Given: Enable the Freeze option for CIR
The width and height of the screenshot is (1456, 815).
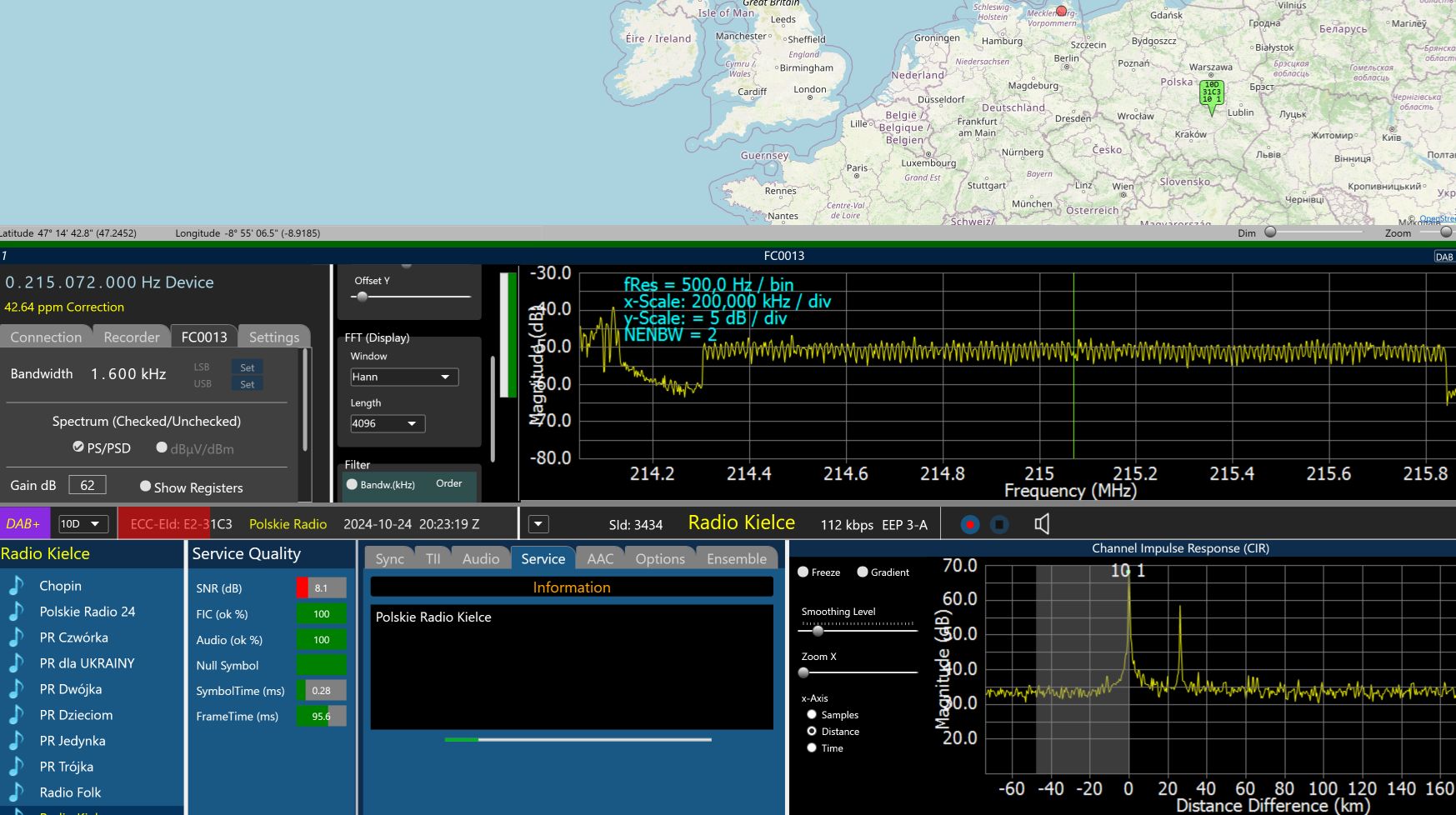Looking at the screenshot, I should (x=803, y=572).
